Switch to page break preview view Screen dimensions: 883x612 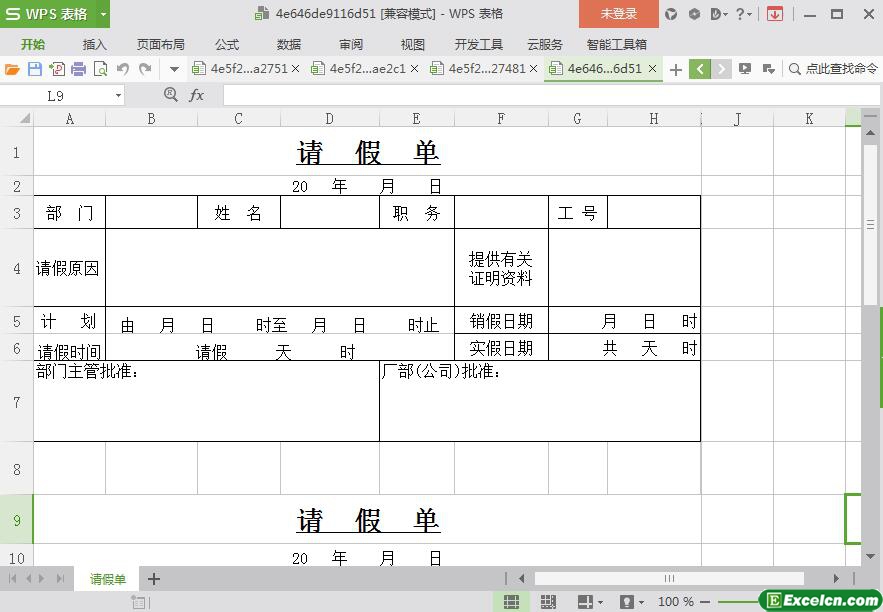(x=548, y=602)
